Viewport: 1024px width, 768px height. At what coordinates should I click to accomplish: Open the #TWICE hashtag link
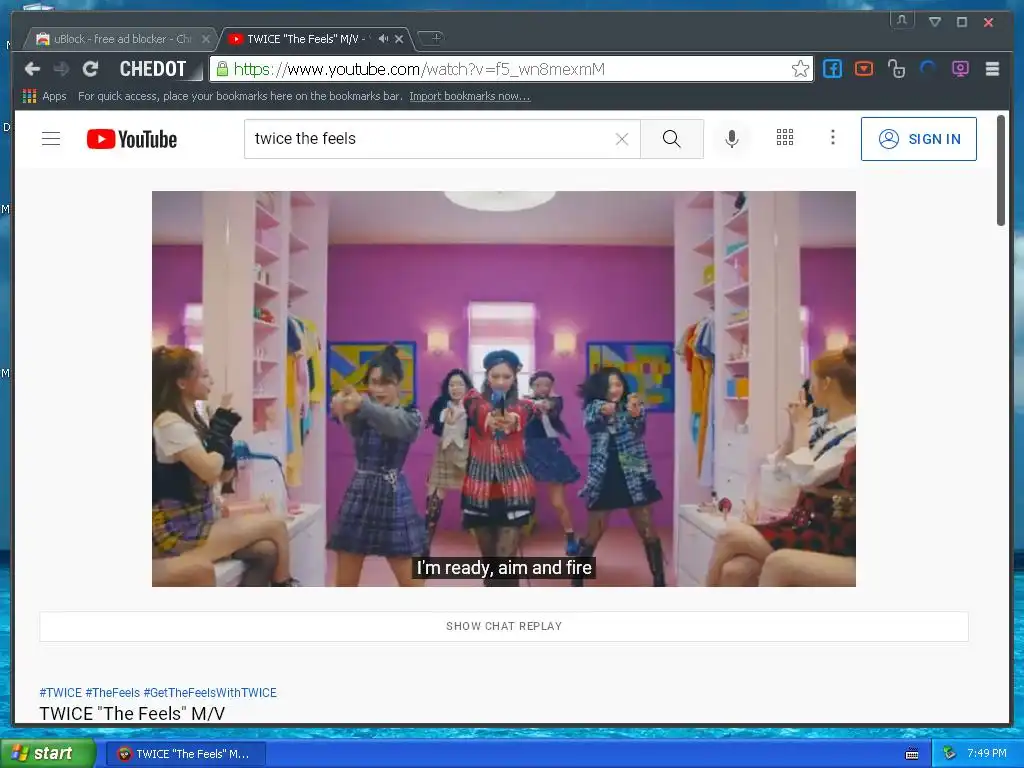61,692
